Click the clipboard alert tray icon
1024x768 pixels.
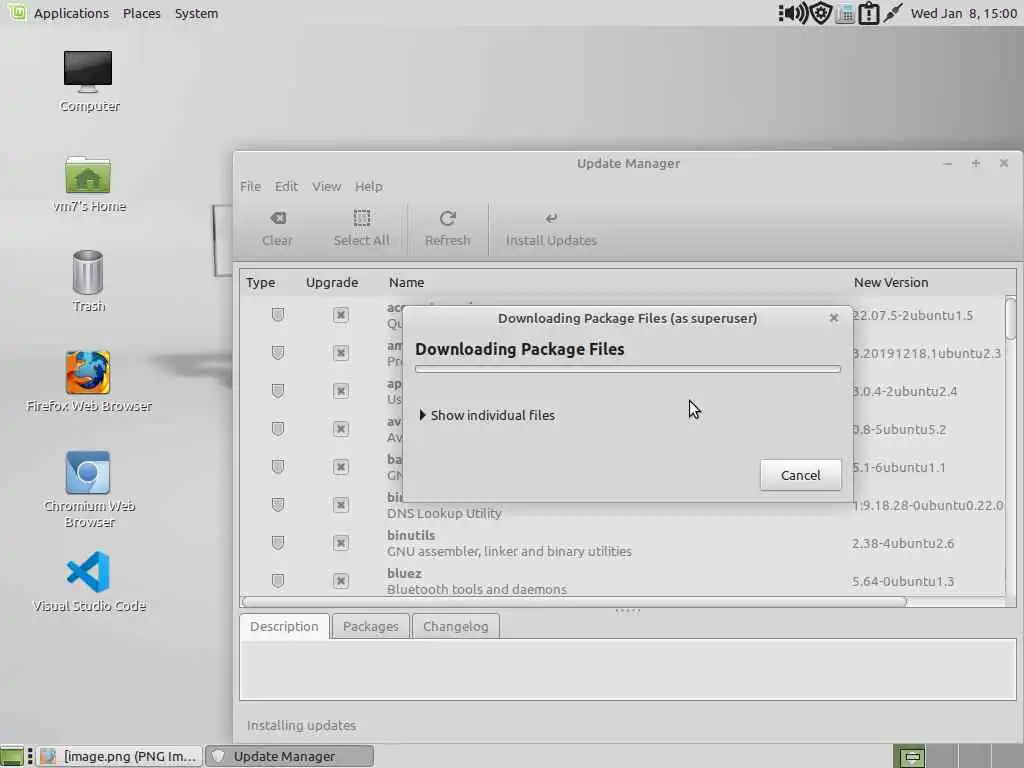pos(869,13)
